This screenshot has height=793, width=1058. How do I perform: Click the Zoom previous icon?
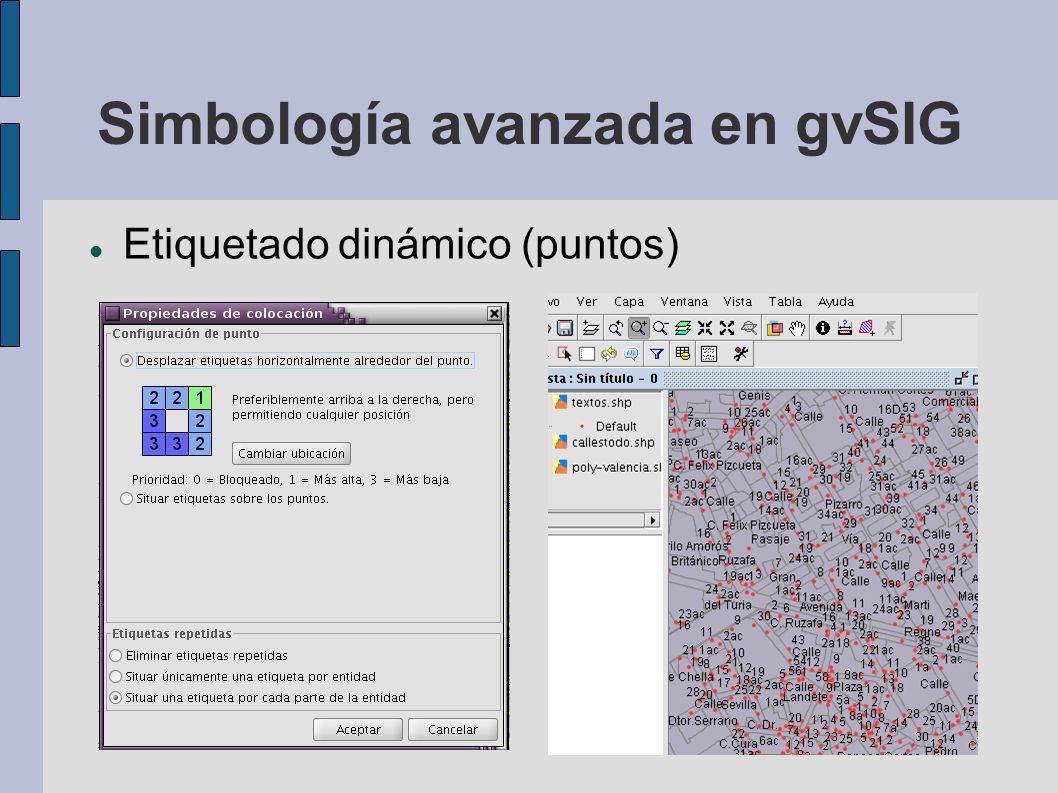615,329
